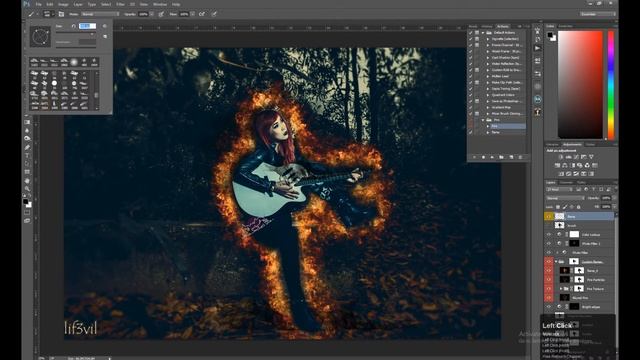The image size is (640, 360).
Task: Hide the Color Lookup adjustment layer
Action: pos(549,234)
